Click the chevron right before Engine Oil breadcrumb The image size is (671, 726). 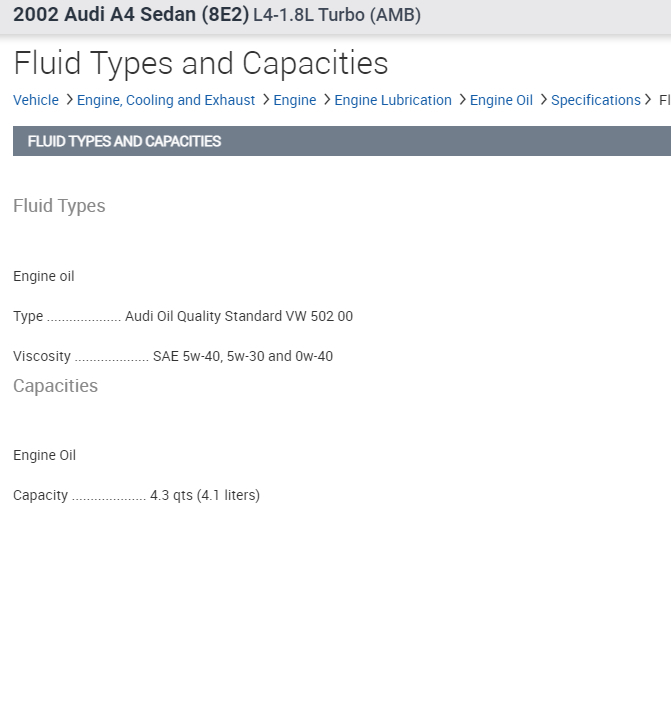pos(462,100)
